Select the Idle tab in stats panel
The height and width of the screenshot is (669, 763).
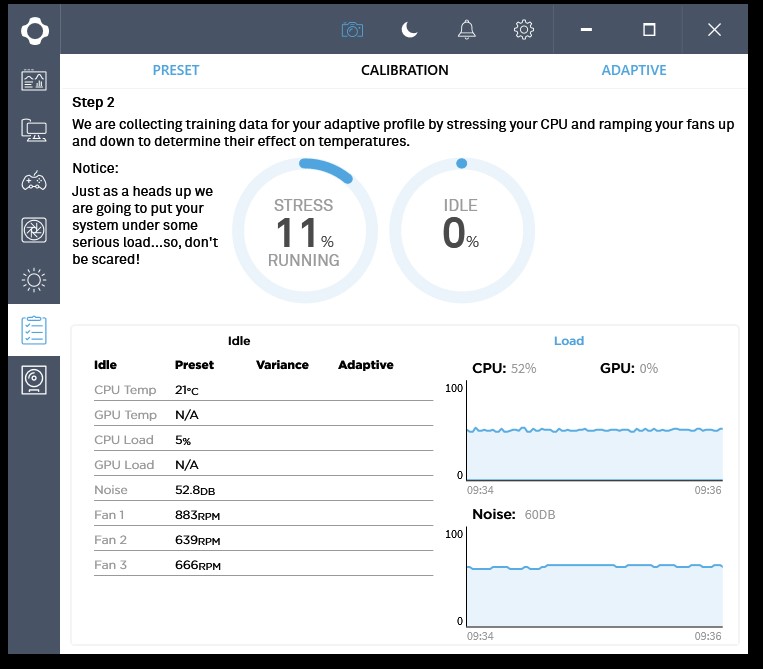239,341
